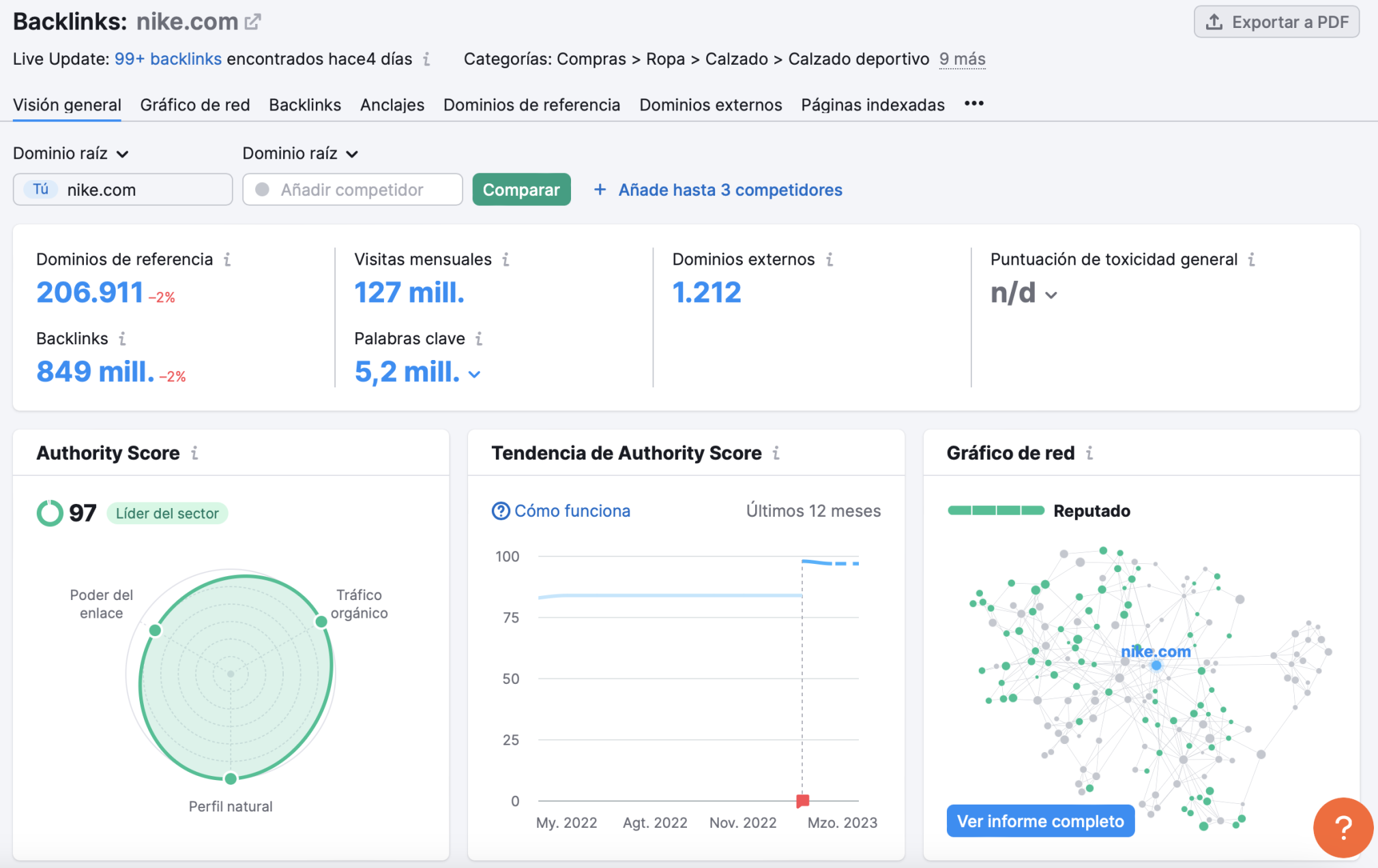Show the 9 más hidden categories
1378x868 pixels.
click(962, 59)
